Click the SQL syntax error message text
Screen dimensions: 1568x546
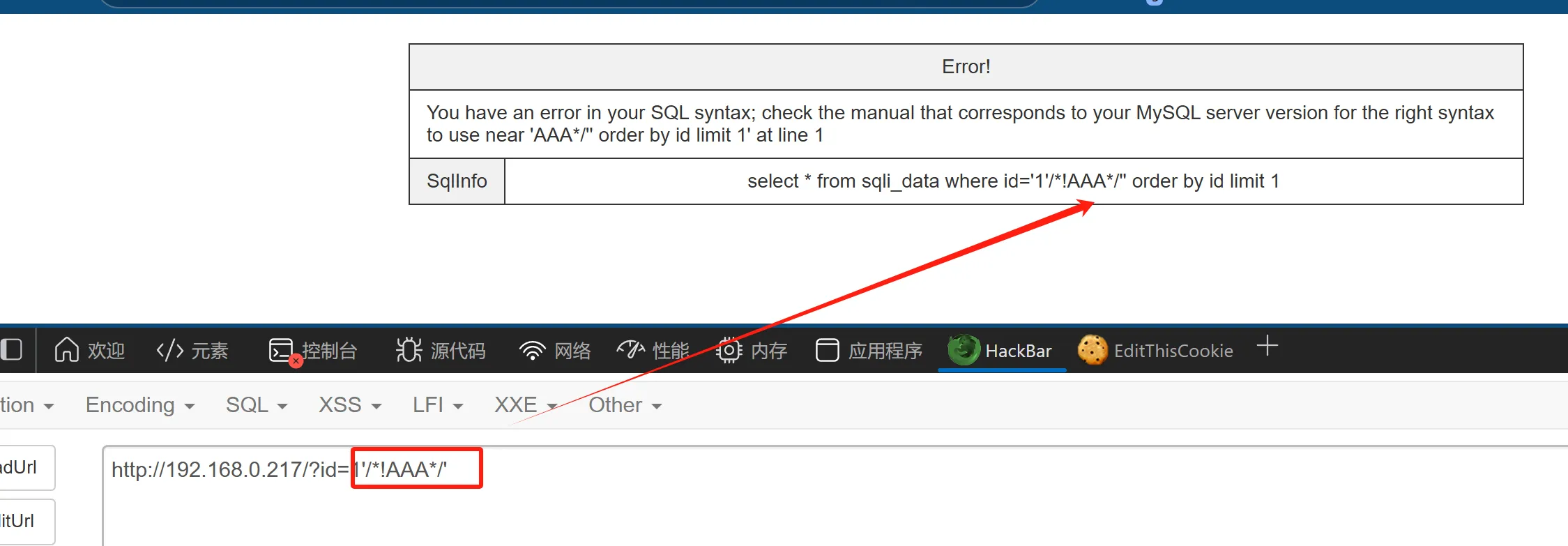pyautogui.click(x=960, y=124)
